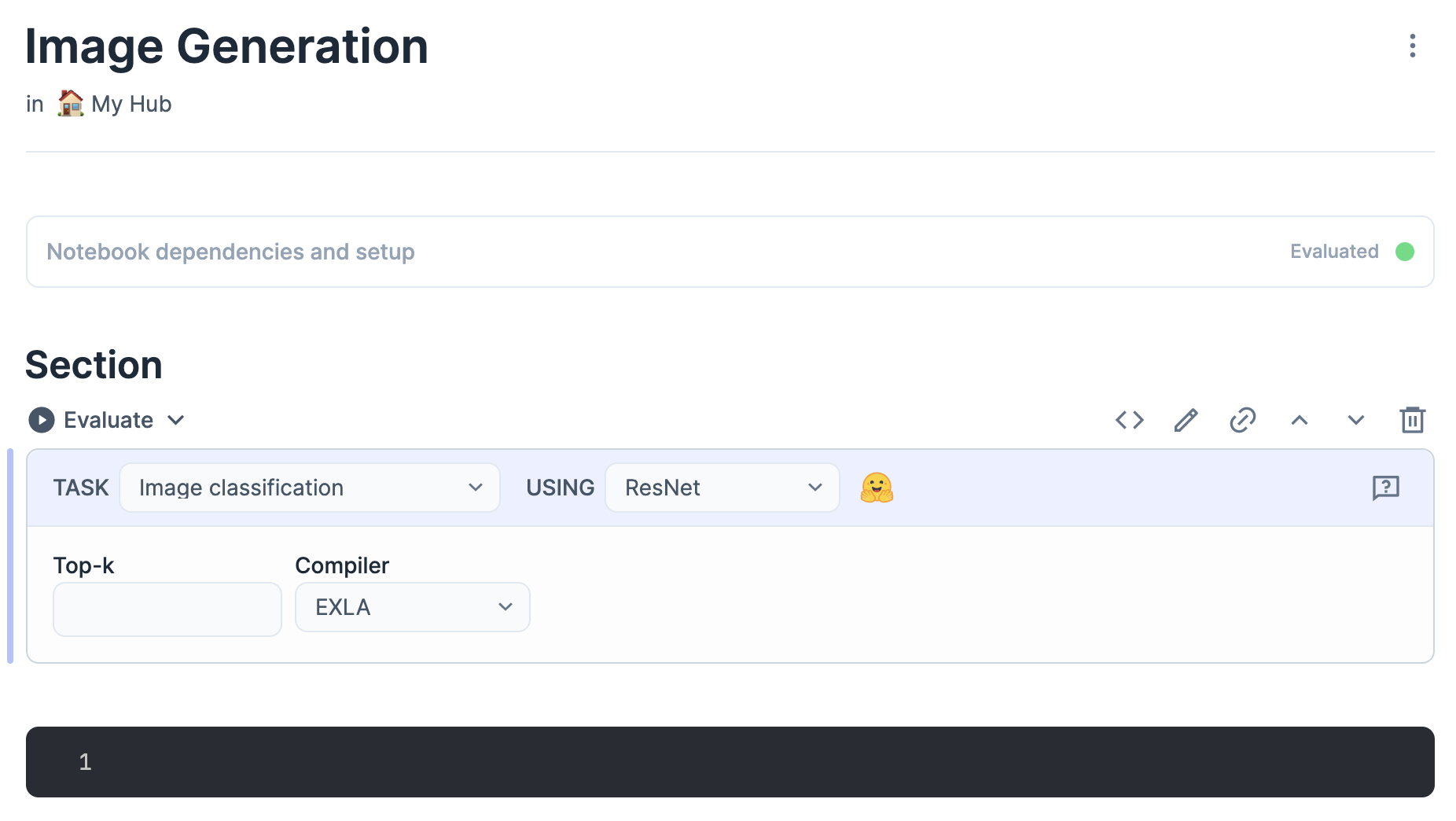
Task: Open Notebook dependencies and setup cell
Action: [230, 252]
